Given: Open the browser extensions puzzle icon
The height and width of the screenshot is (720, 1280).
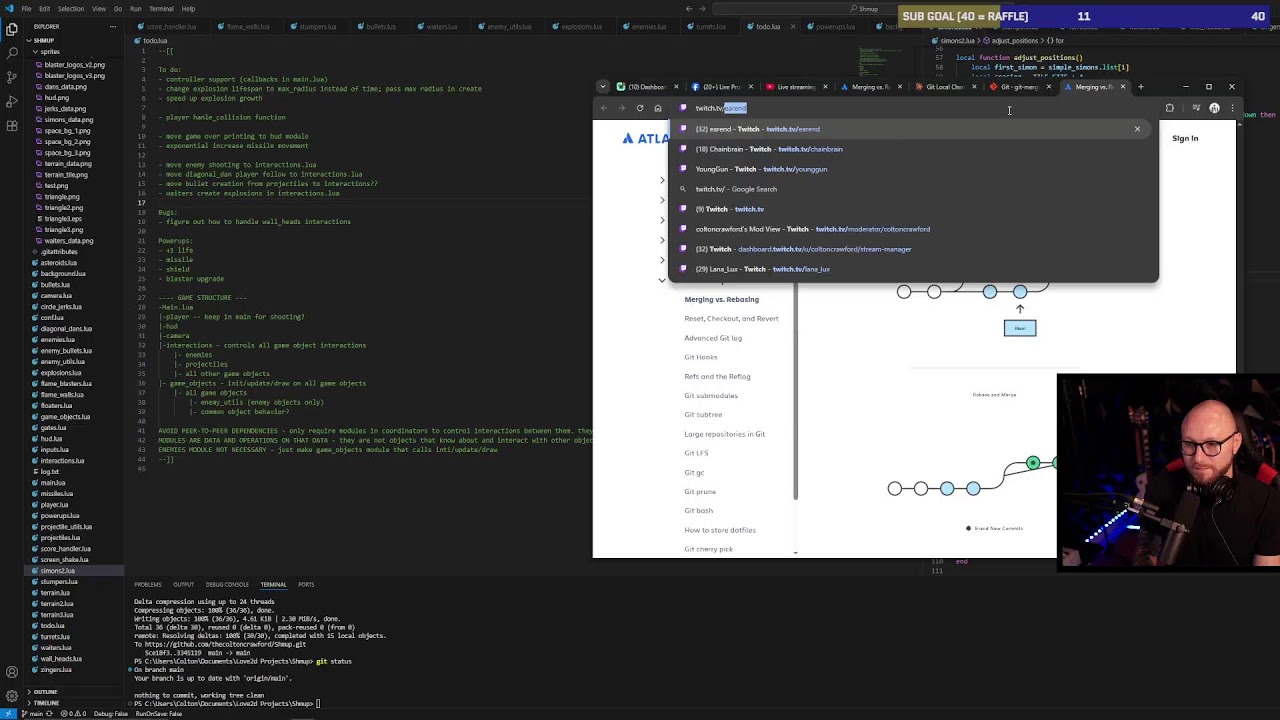Looking at the screenshot, I should point(1169,108).
